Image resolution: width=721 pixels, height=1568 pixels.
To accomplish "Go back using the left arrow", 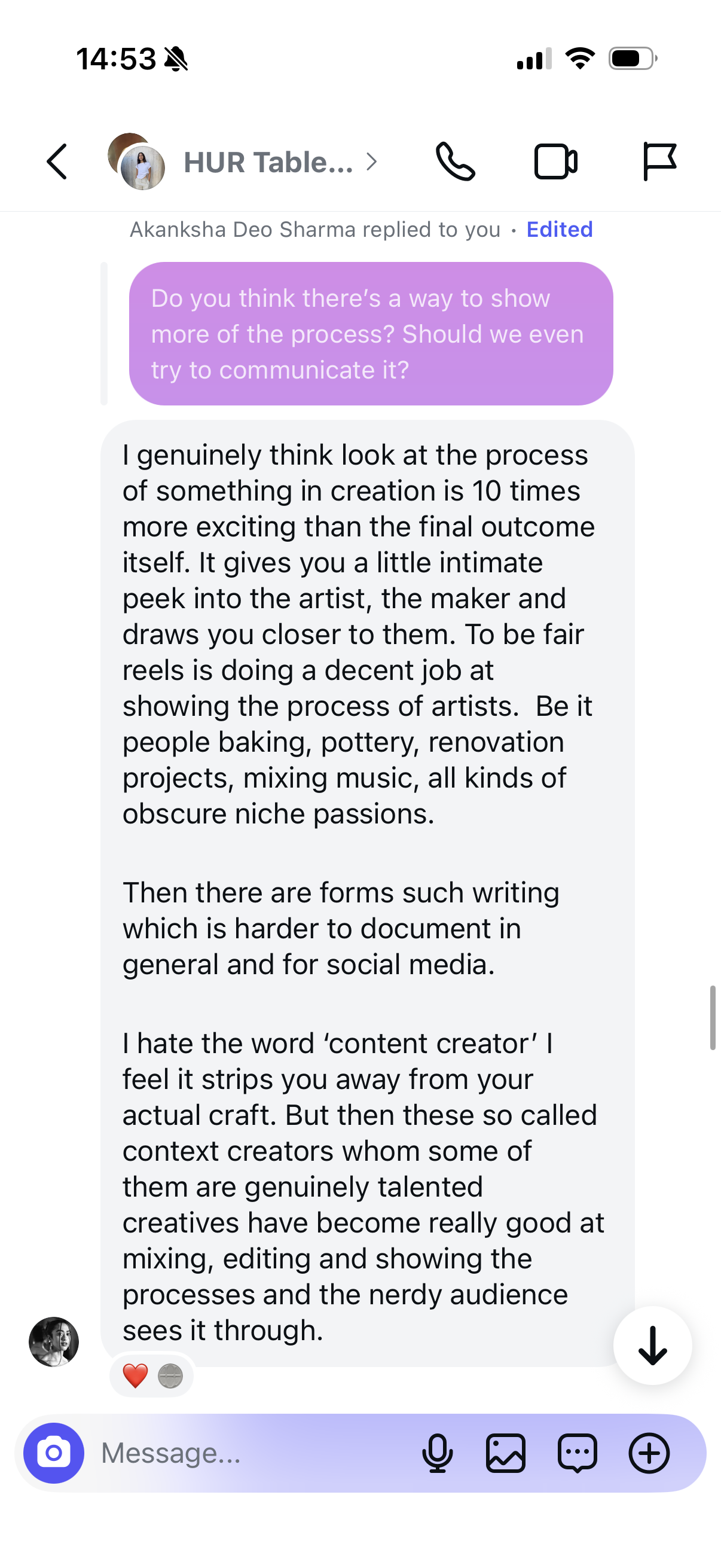I will [57, 162].
